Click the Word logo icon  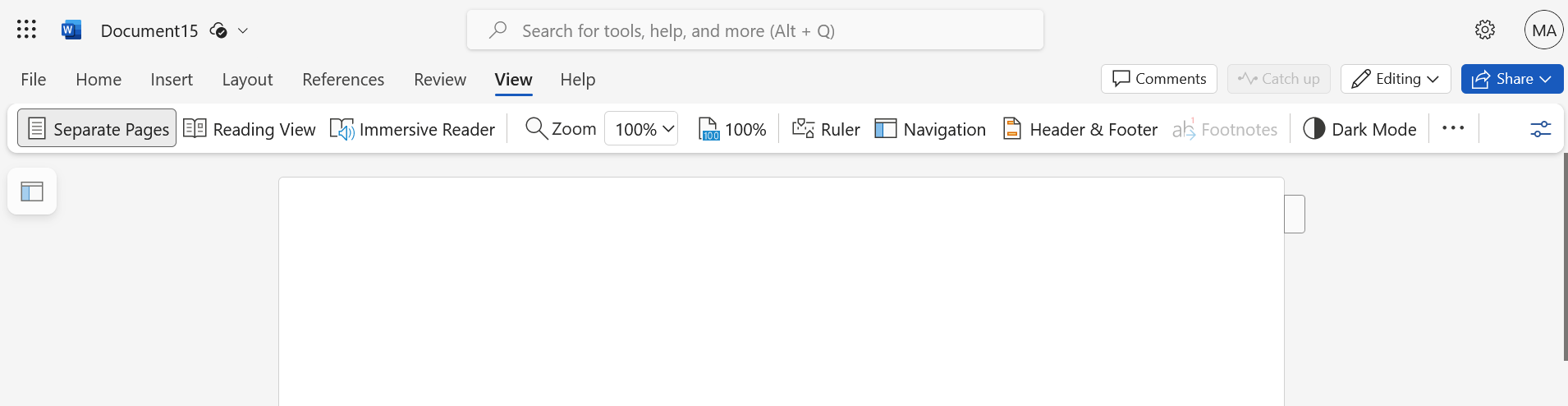[71, 30]
